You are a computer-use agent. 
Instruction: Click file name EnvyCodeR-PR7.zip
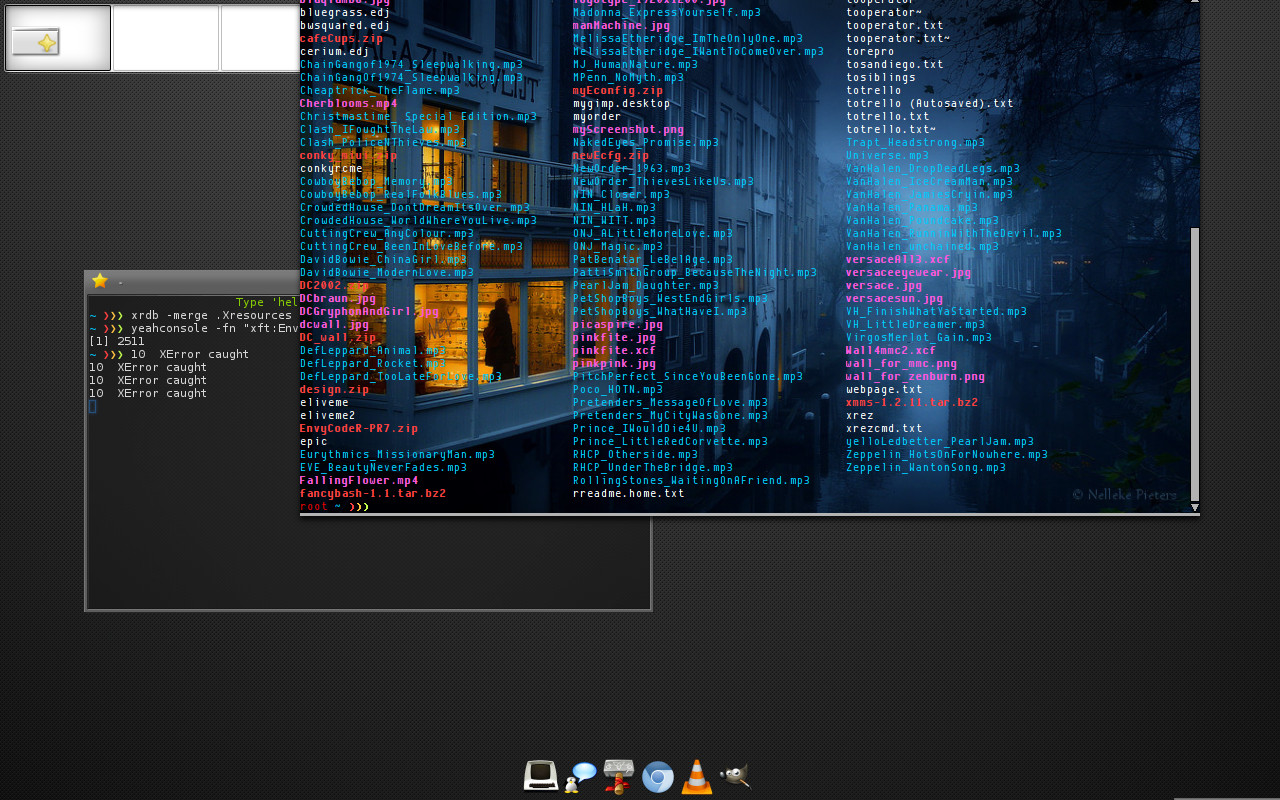pyautogui.click(x=358, y=428)
